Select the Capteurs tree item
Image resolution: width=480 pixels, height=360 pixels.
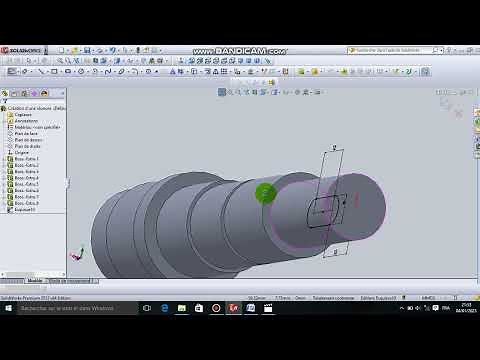[23, 115]
